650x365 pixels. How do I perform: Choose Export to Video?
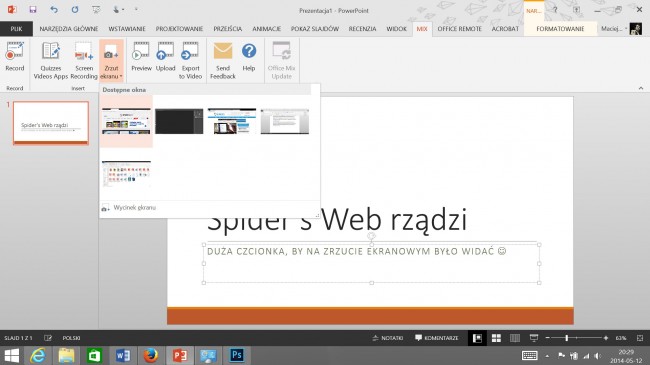[190, 61]
